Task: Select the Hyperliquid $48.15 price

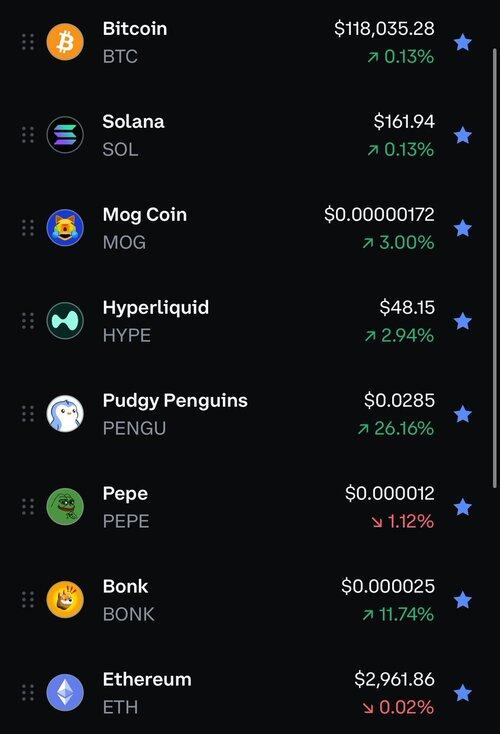Action: [x=407, y=308]
